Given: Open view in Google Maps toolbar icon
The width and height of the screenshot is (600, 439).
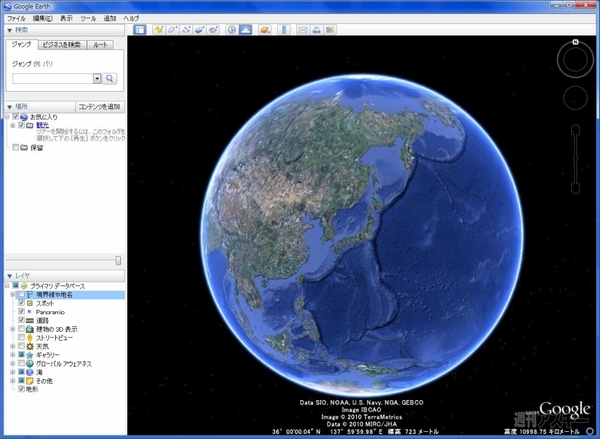Looking at the screenshot, I should (330, 29).
